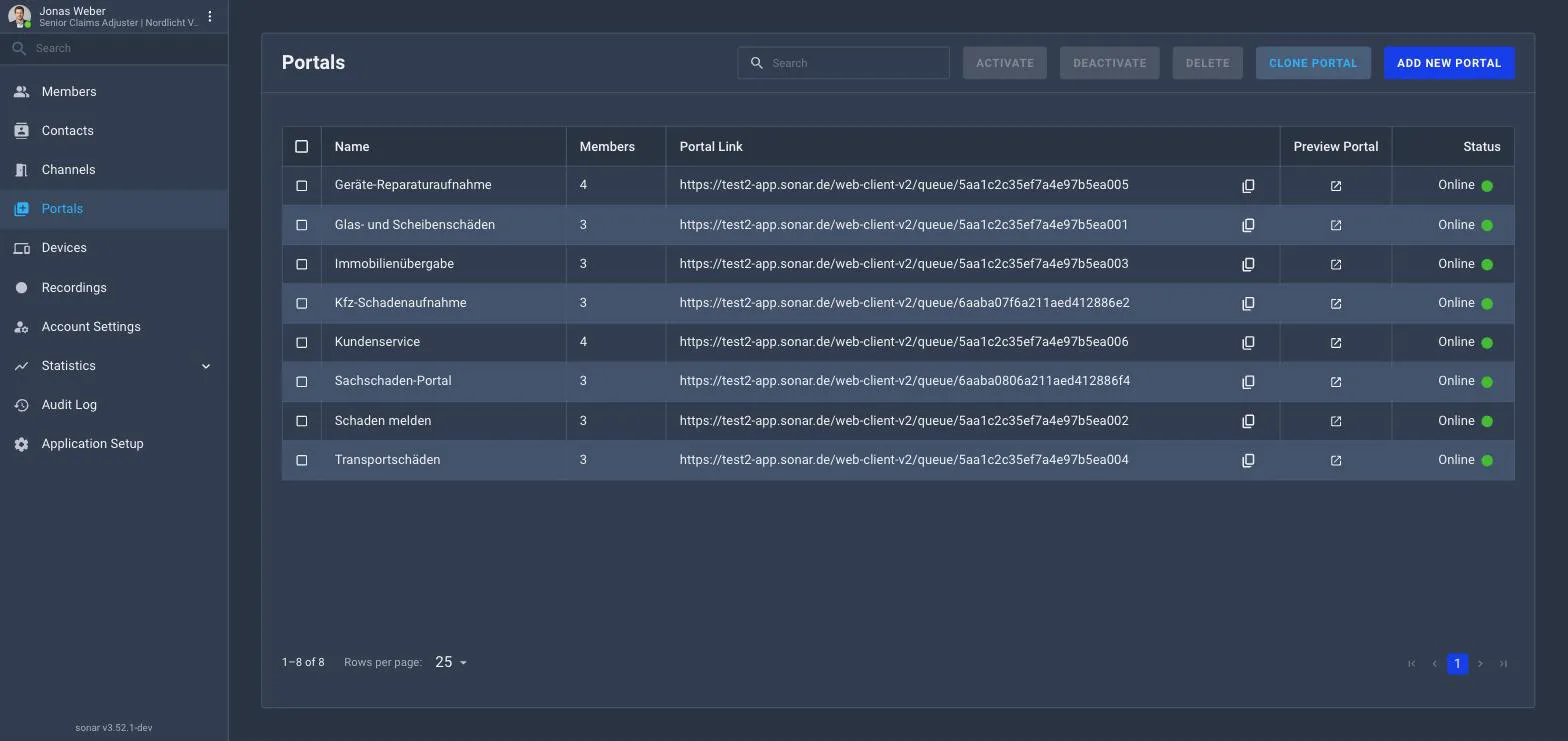The image size is (1568, 741).
Task: Sort by the Name column header
Action: [x=352, y=146]
